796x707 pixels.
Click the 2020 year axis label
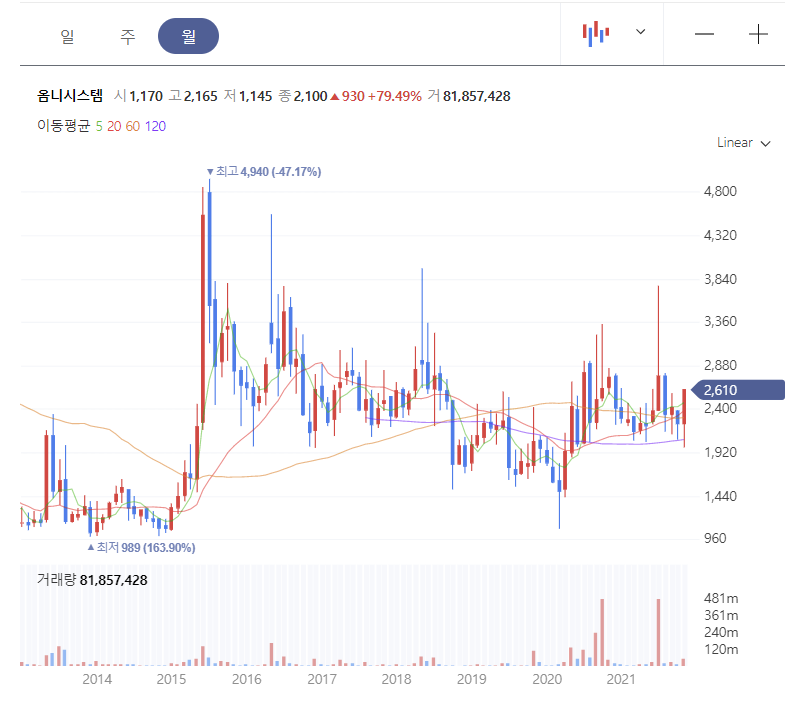tap(547, 679)
